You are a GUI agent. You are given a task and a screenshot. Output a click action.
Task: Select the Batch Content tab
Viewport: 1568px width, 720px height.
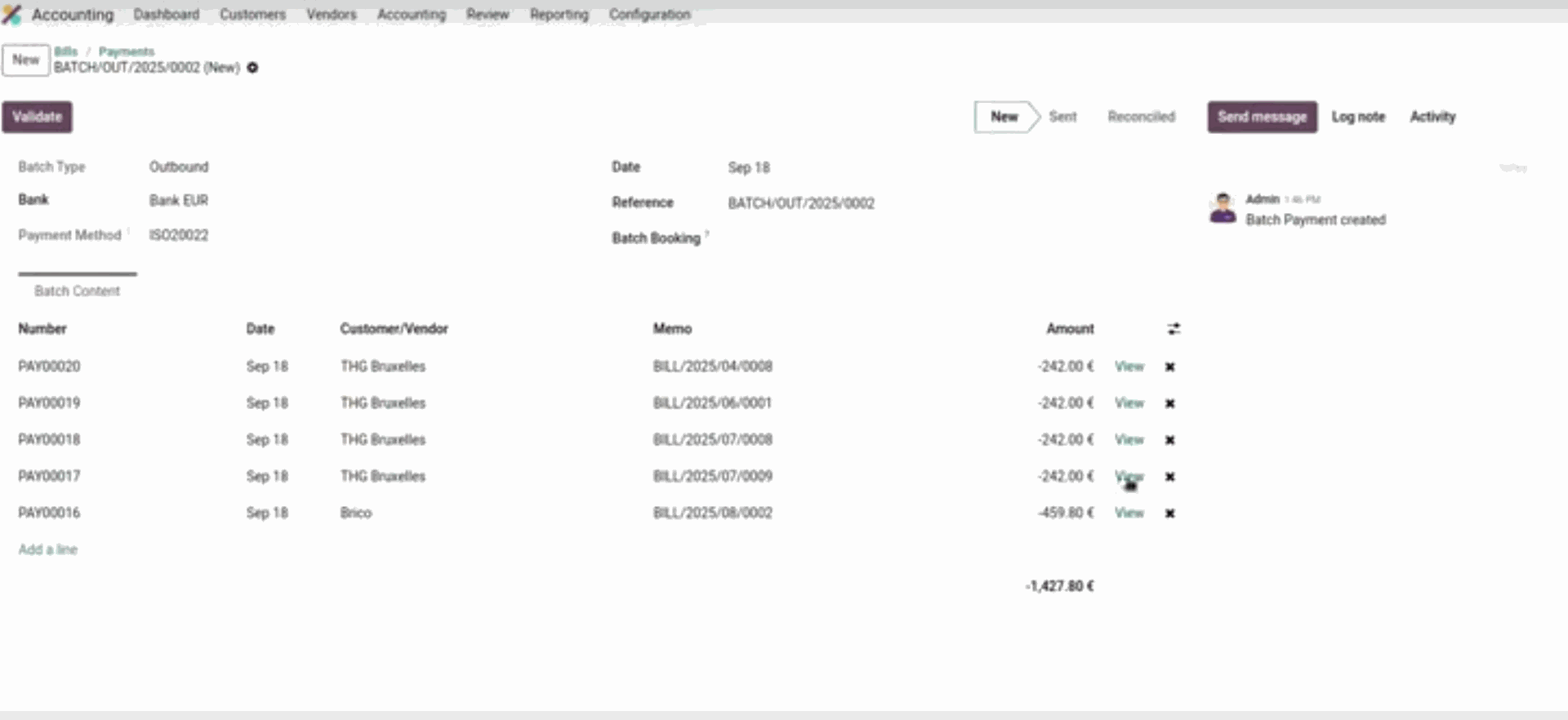77,291
